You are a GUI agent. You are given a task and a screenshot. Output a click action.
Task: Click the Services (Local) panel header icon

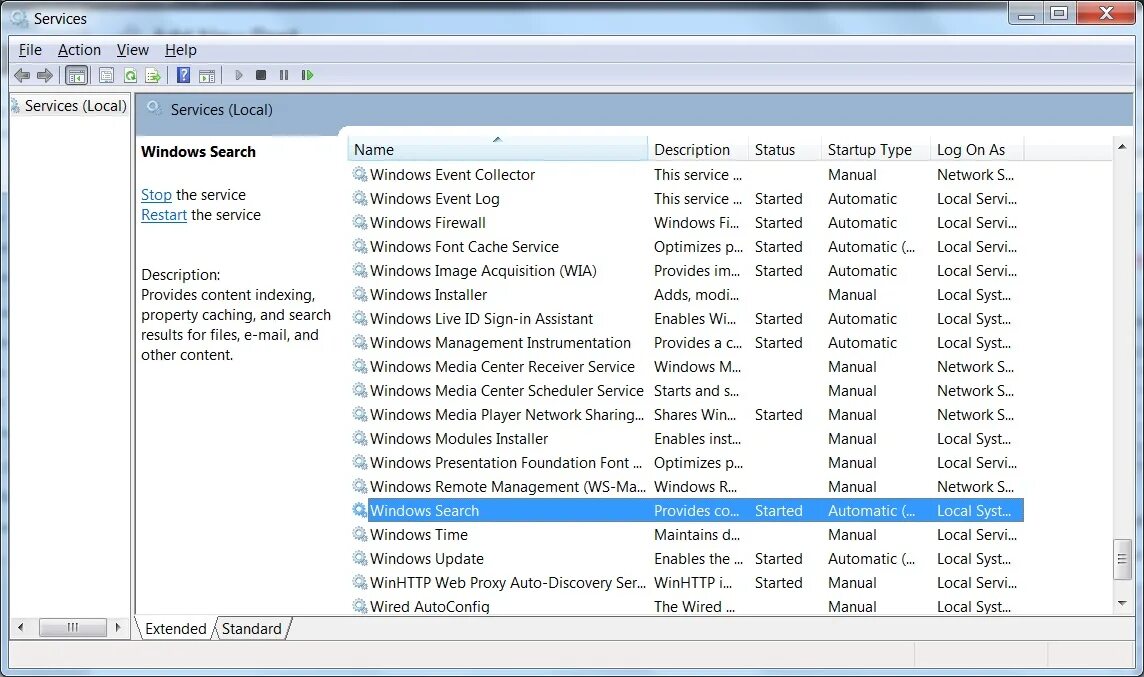point(154,109)
